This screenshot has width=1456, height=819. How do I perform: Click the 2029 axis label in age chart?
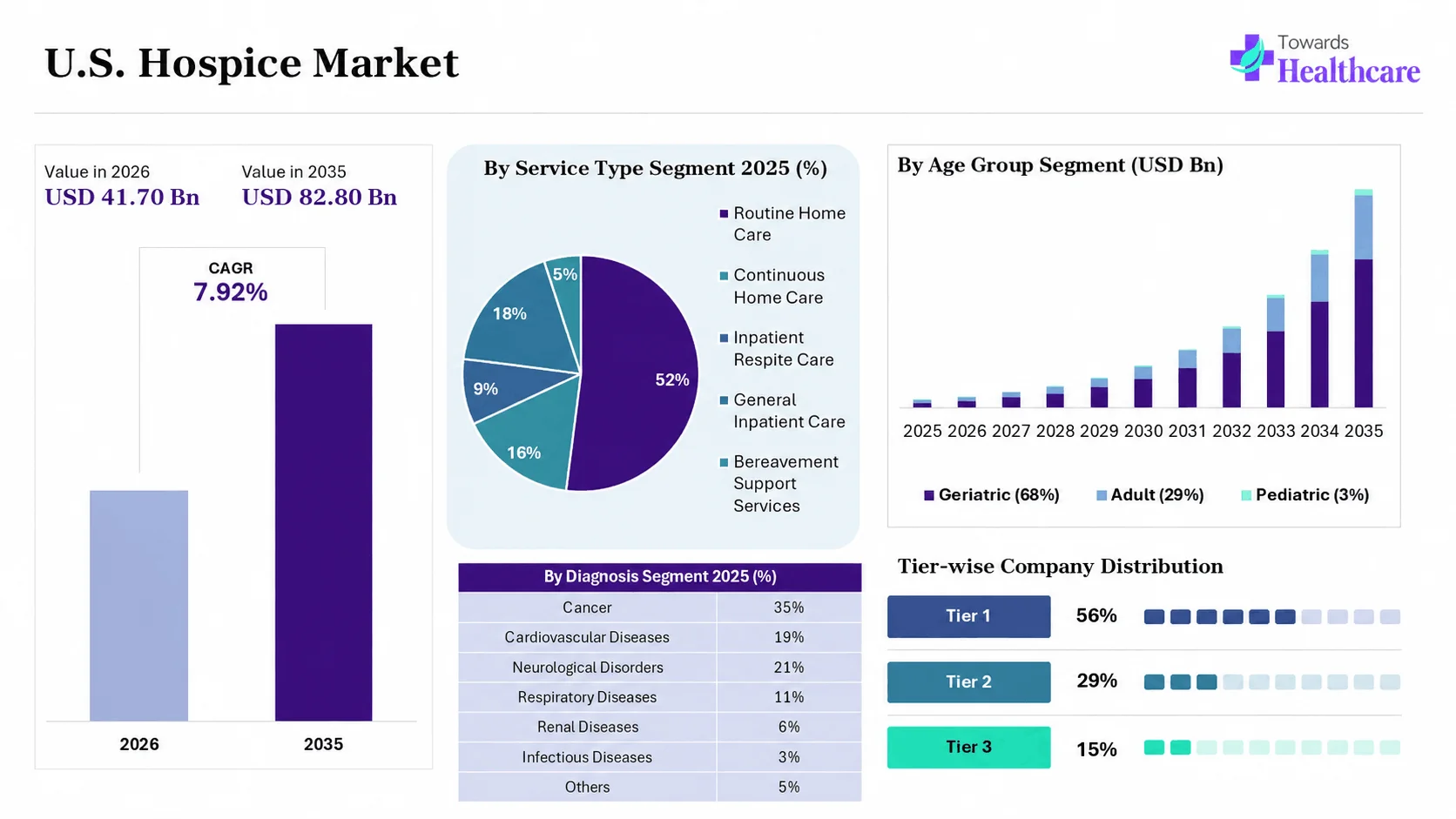coord(1099,431)
